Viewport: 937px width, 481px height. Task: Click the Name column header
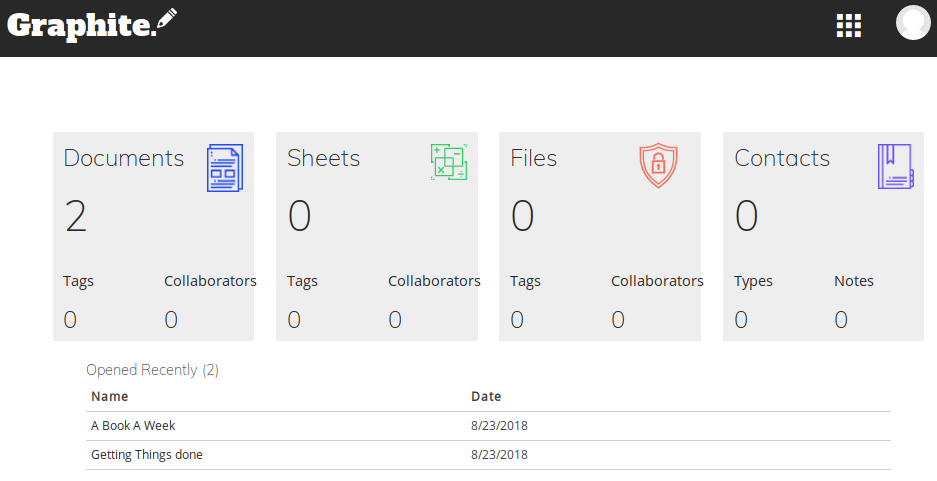pyautogui.click(x=109, y=396)
